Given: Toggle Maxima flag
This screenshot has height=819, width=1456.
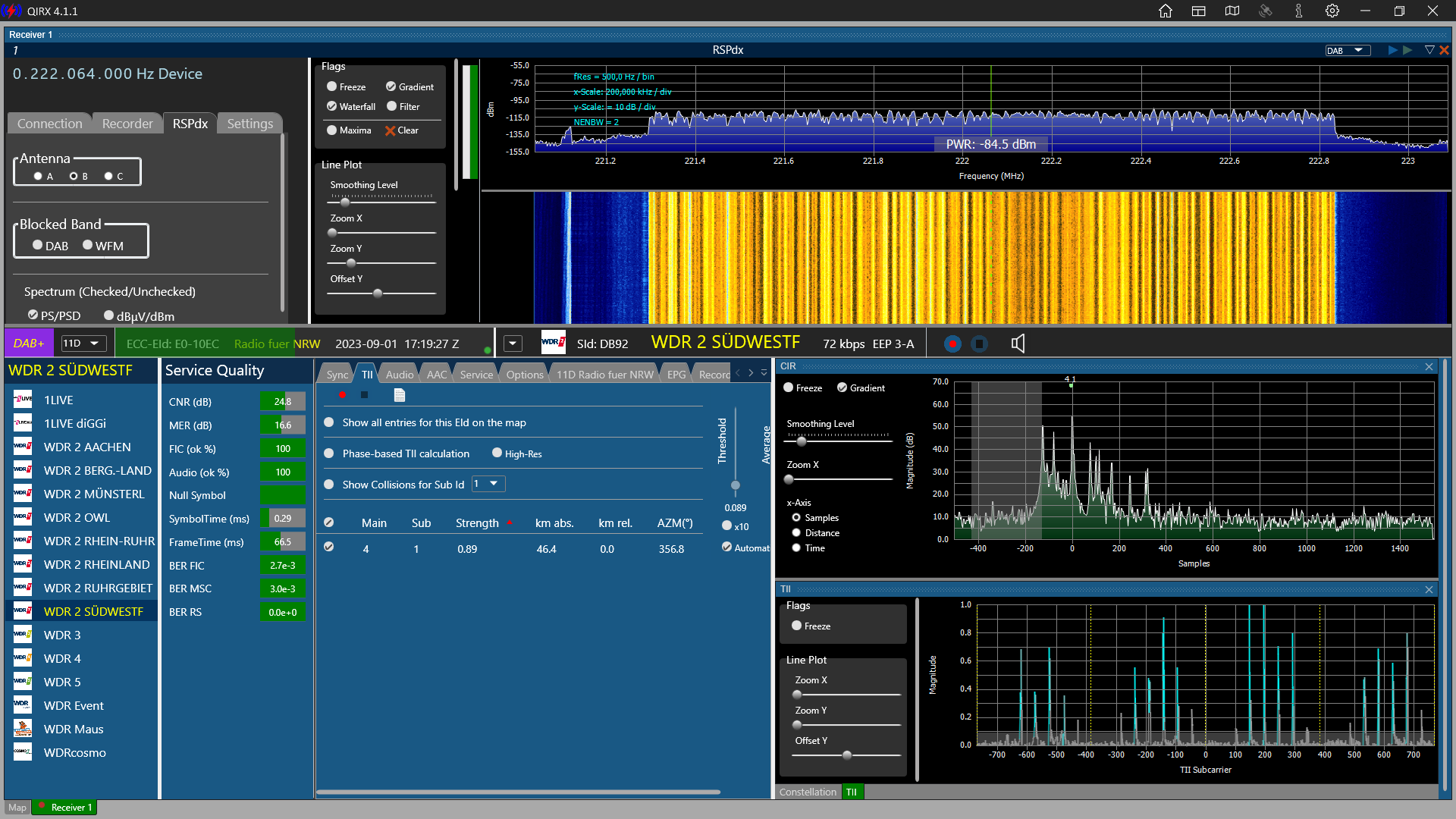Looking at the screenshot, I should [x=331, y=130].
